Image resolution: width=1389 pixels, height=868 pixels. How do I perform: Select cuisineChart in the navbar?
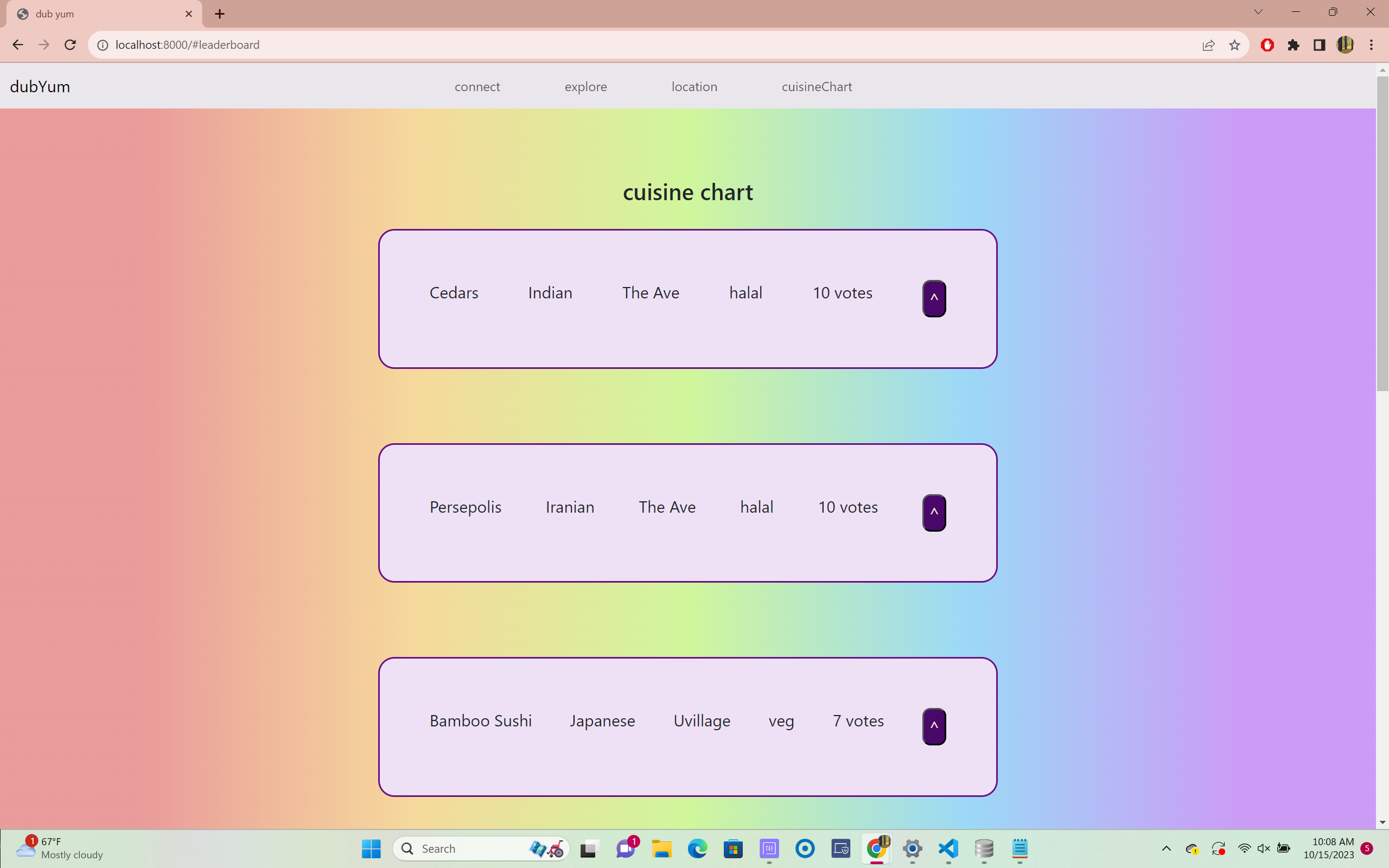(816, 87)
